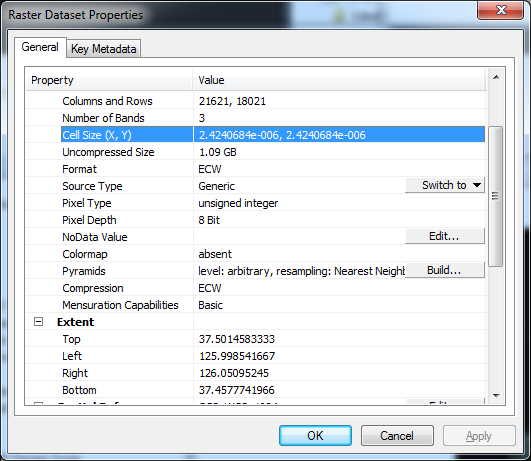
Task: Select the Extent heading label
Action: tap(76, 322)
